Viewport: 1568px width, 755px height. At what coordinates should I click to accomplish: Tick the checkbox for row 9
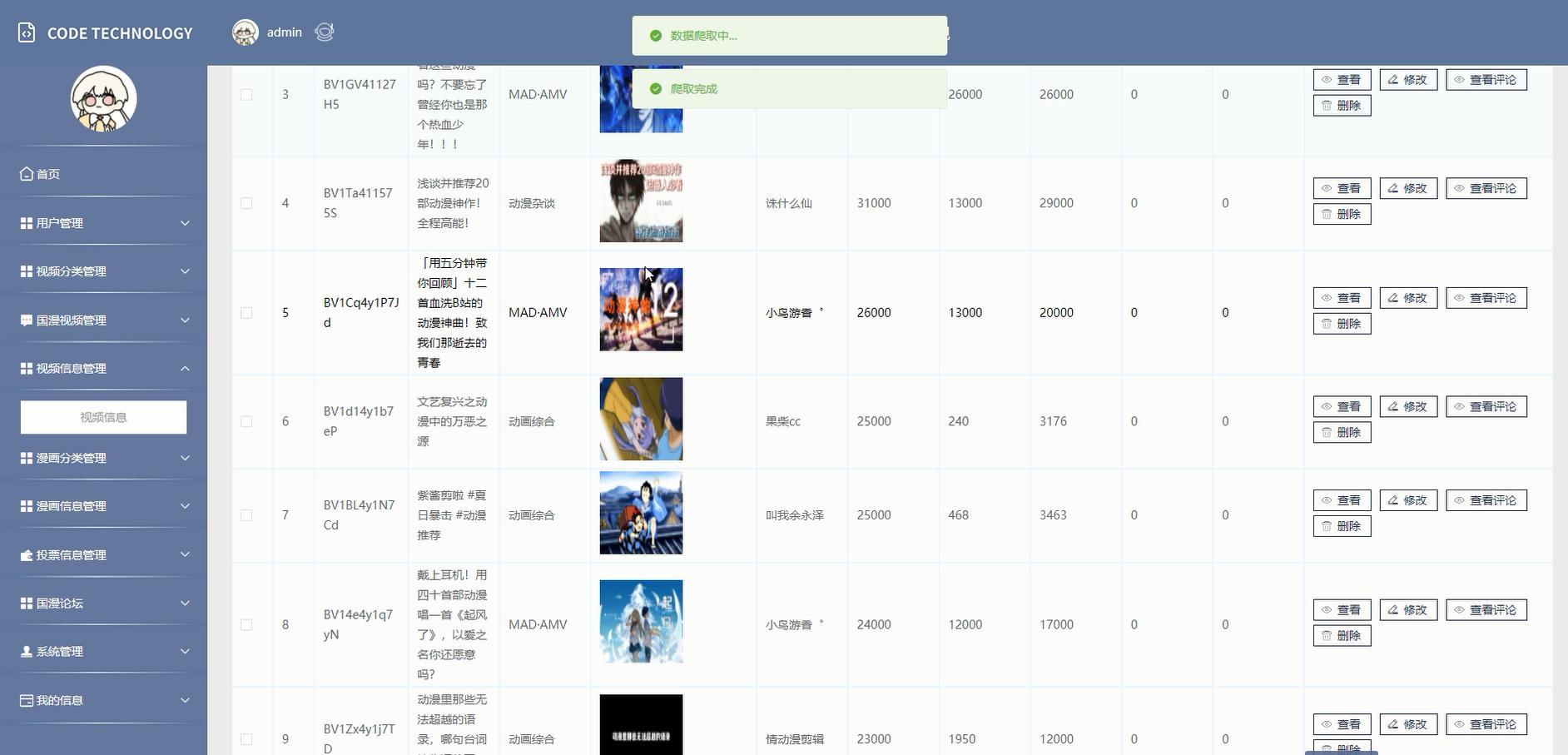(246, 739)
